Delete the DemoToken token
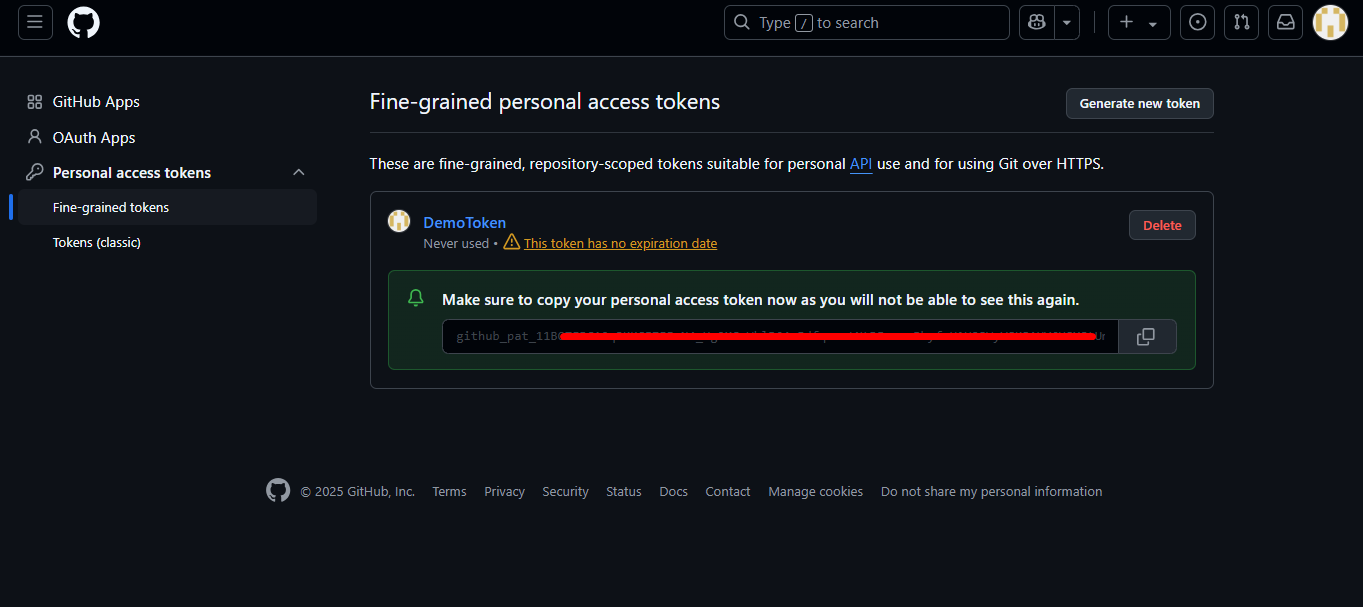 [x=1162, y=226]
